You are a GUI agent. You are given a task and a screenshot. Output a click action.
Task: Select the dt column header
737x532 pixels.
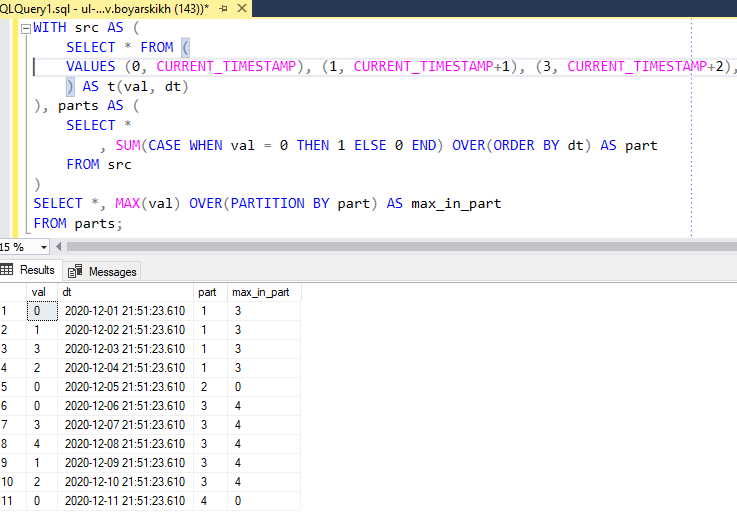coord(124,292)
